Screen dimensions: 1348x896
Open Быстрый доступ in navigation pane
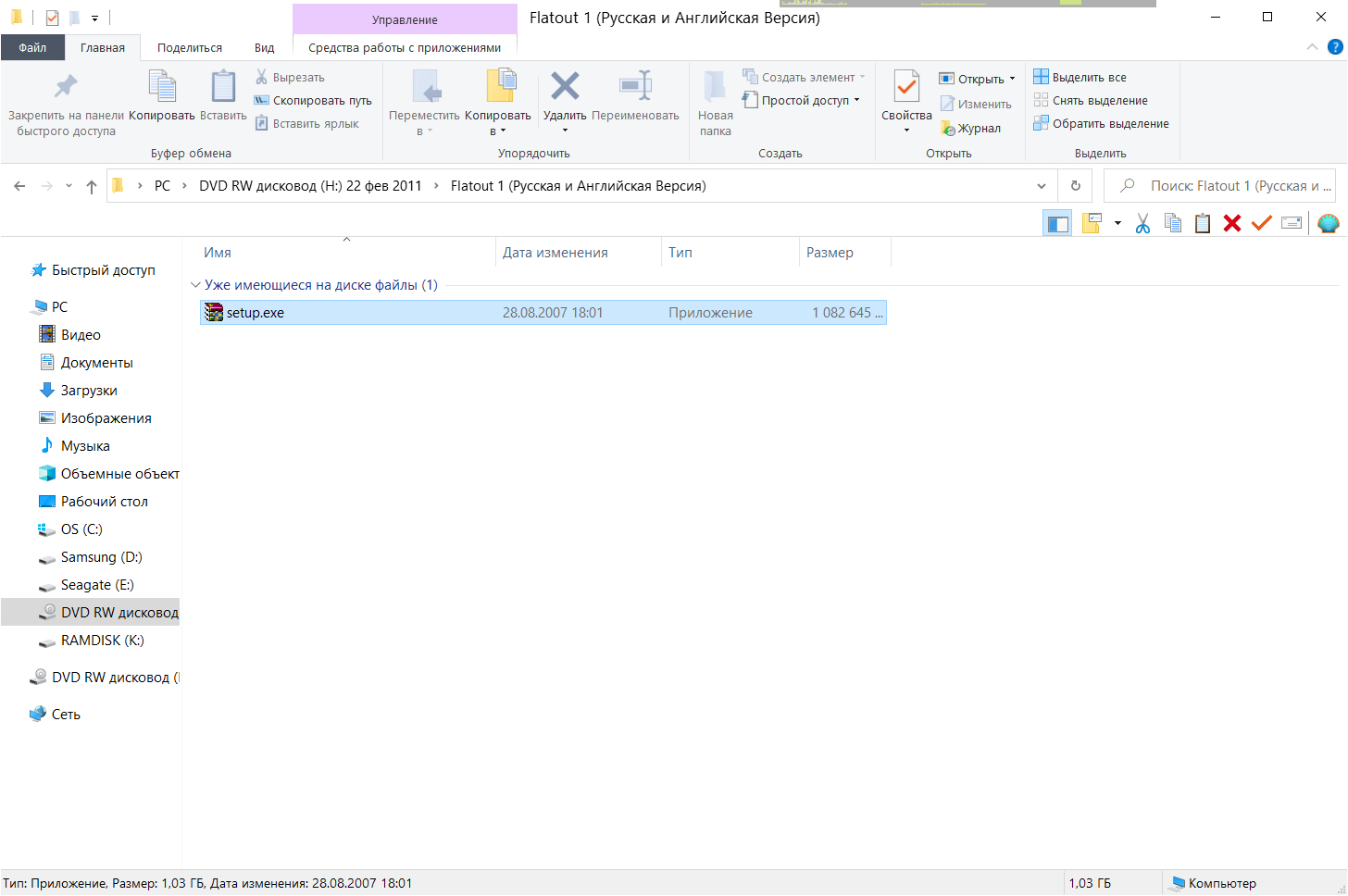click(x=103, y=270)
